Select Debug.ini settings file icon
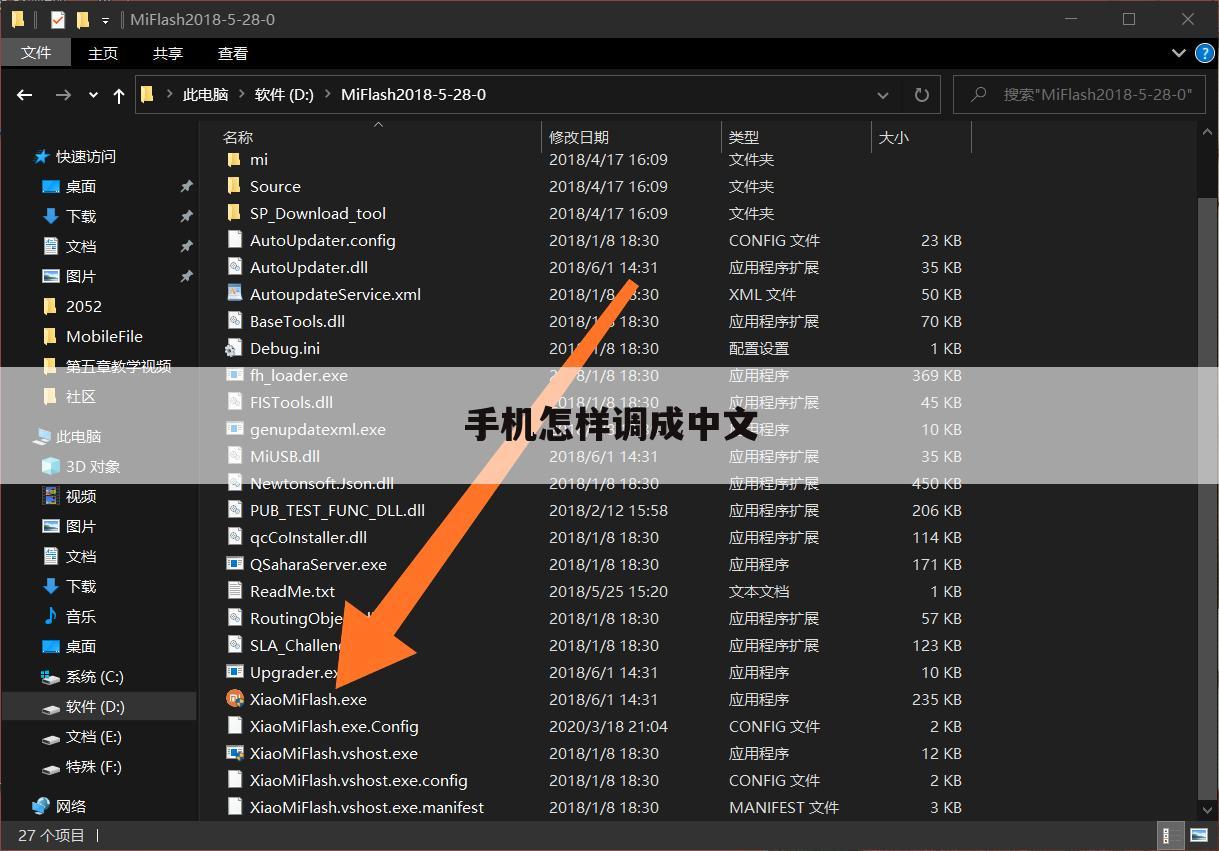Image resolution: width=1219 pixels, height=851 pixels. click(x=234, y=348)
